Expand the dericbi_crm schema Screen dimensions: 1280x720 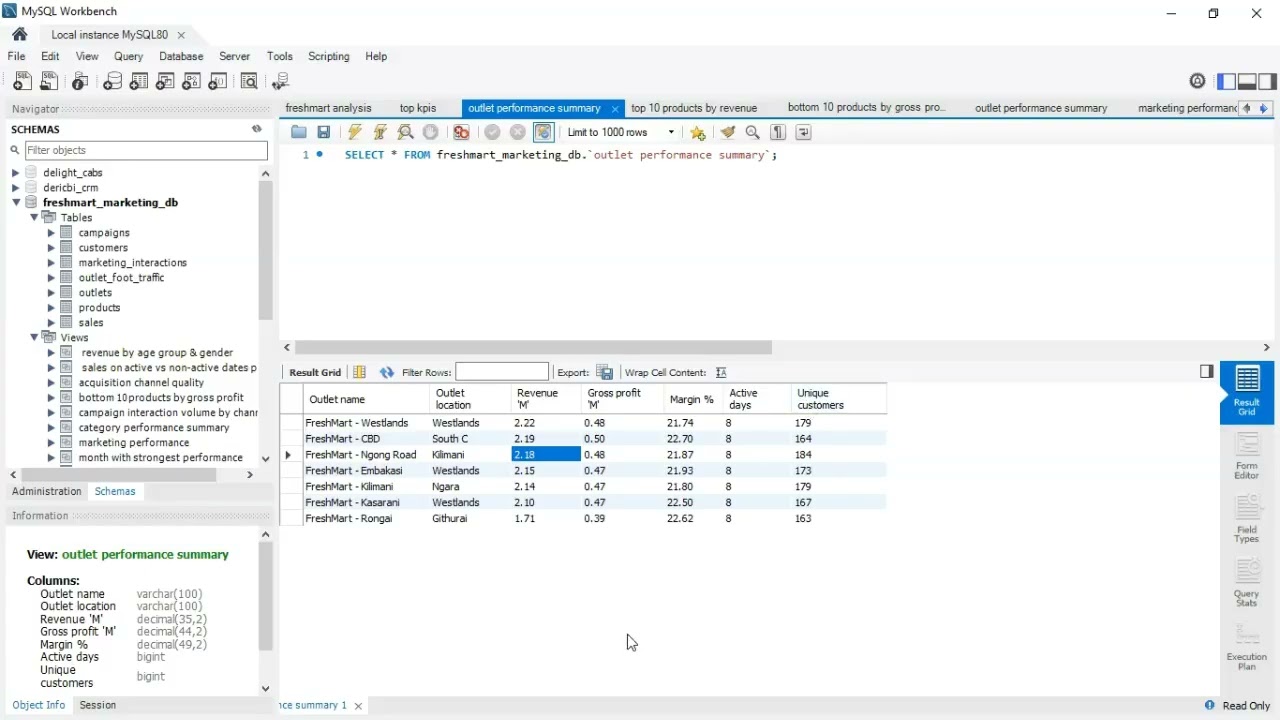[x=16, y=188]
